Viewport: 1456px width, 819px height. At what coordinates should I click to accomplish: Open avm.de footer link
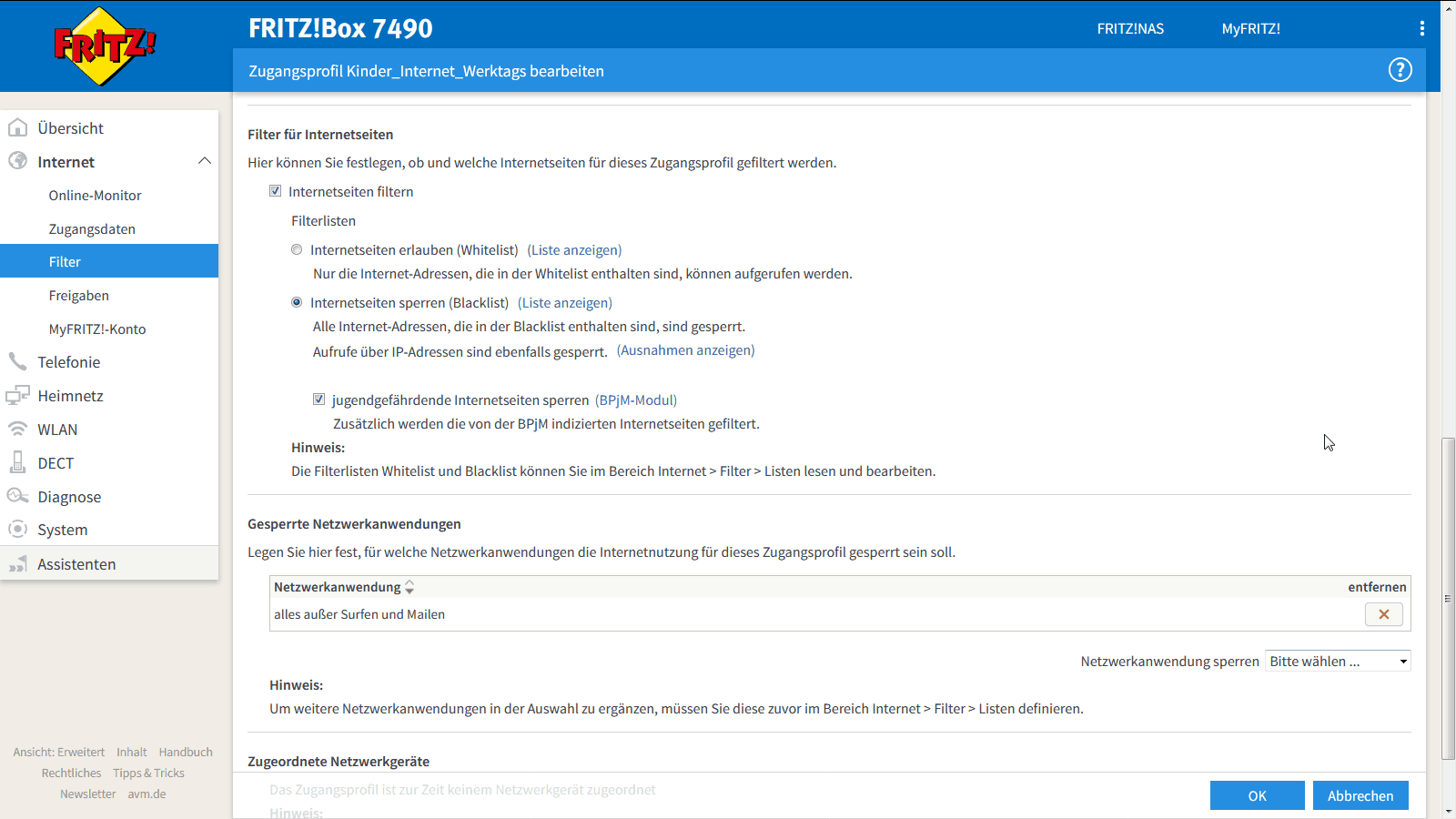click(x=147, y=794)
